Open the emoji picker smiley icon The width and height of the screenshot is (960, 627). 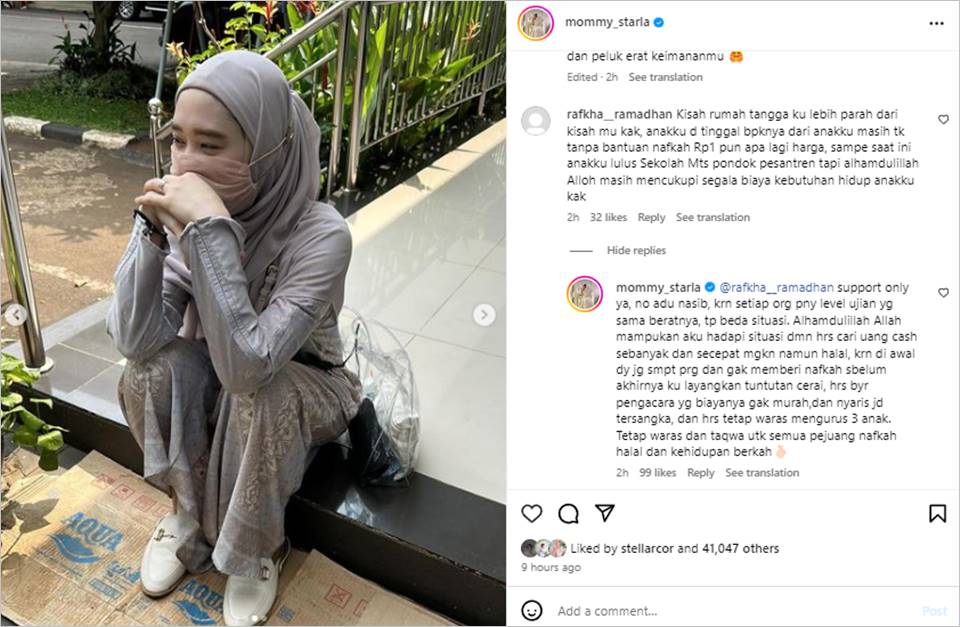[x=531, y=610]
